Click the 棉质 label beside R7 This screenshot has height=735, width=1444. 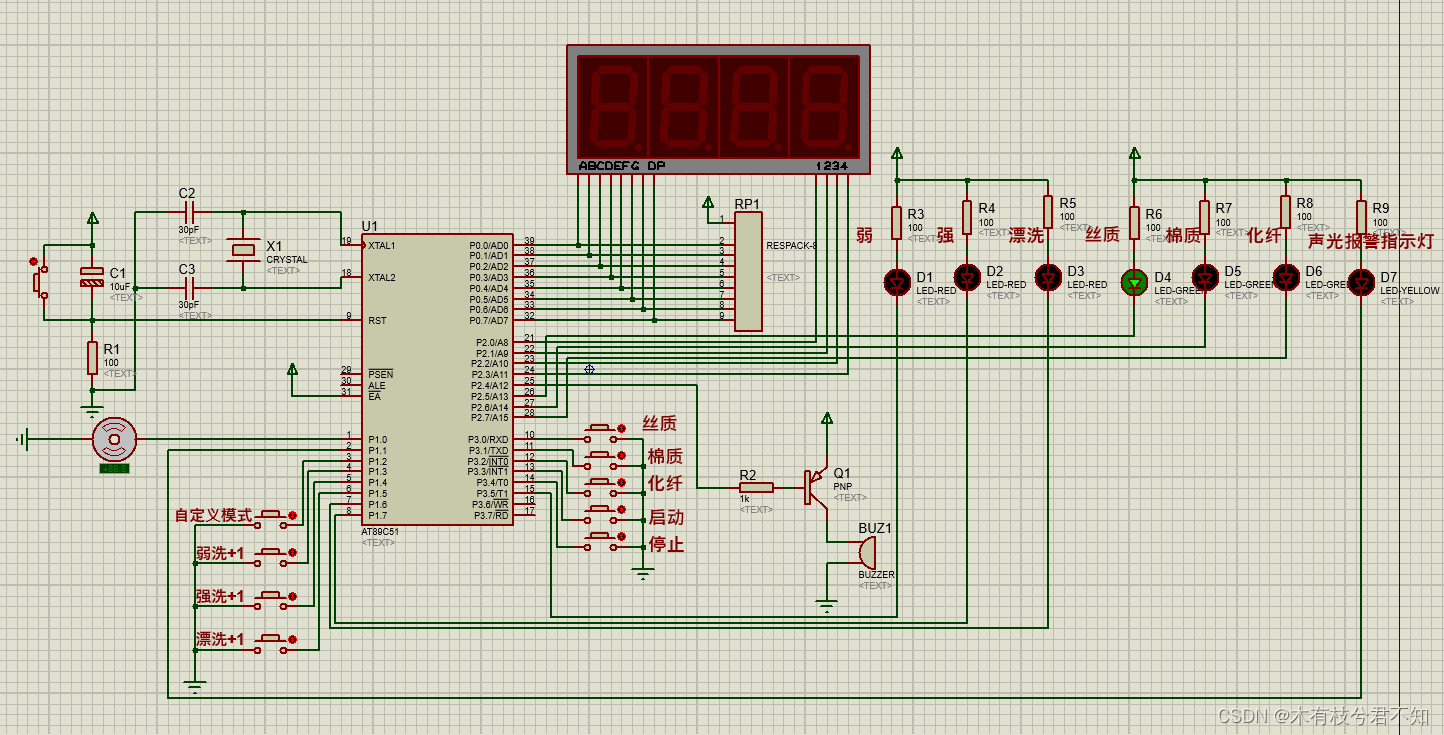click(1183, 236)
